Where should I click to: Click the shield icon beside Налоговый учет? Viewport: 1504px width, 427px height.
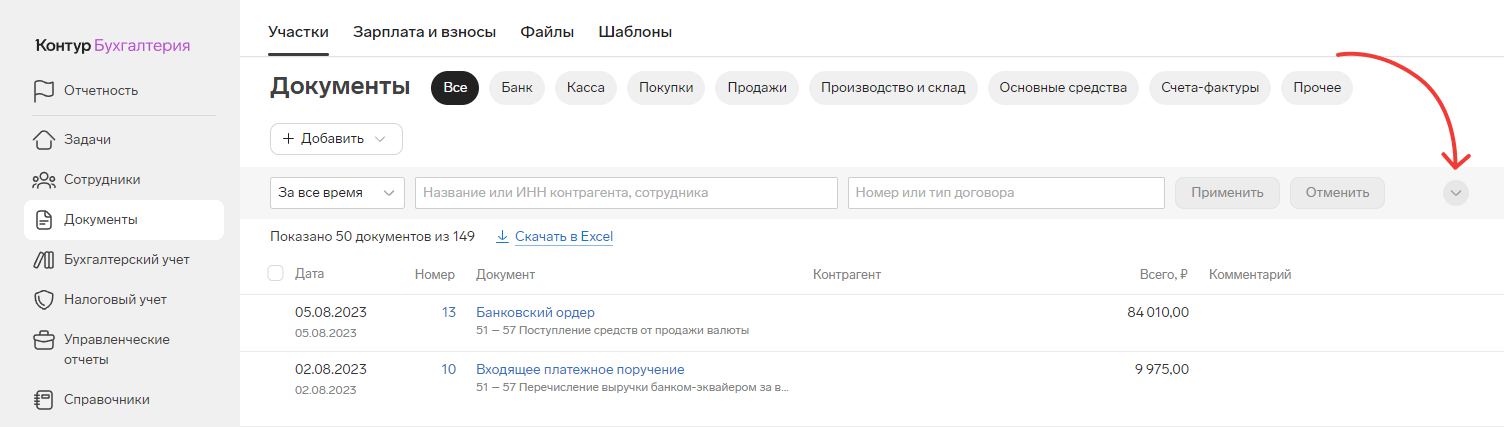point(43,299)
